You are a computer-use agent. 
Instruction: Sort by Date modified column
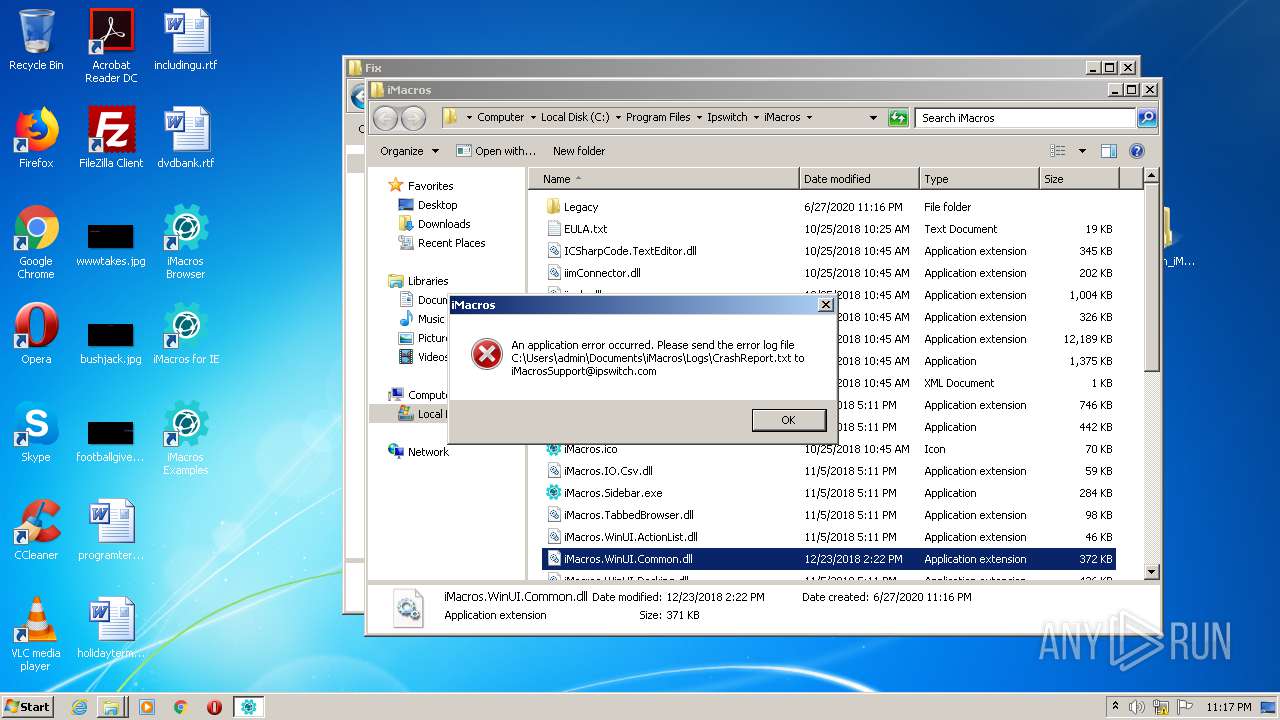[859, 179]
